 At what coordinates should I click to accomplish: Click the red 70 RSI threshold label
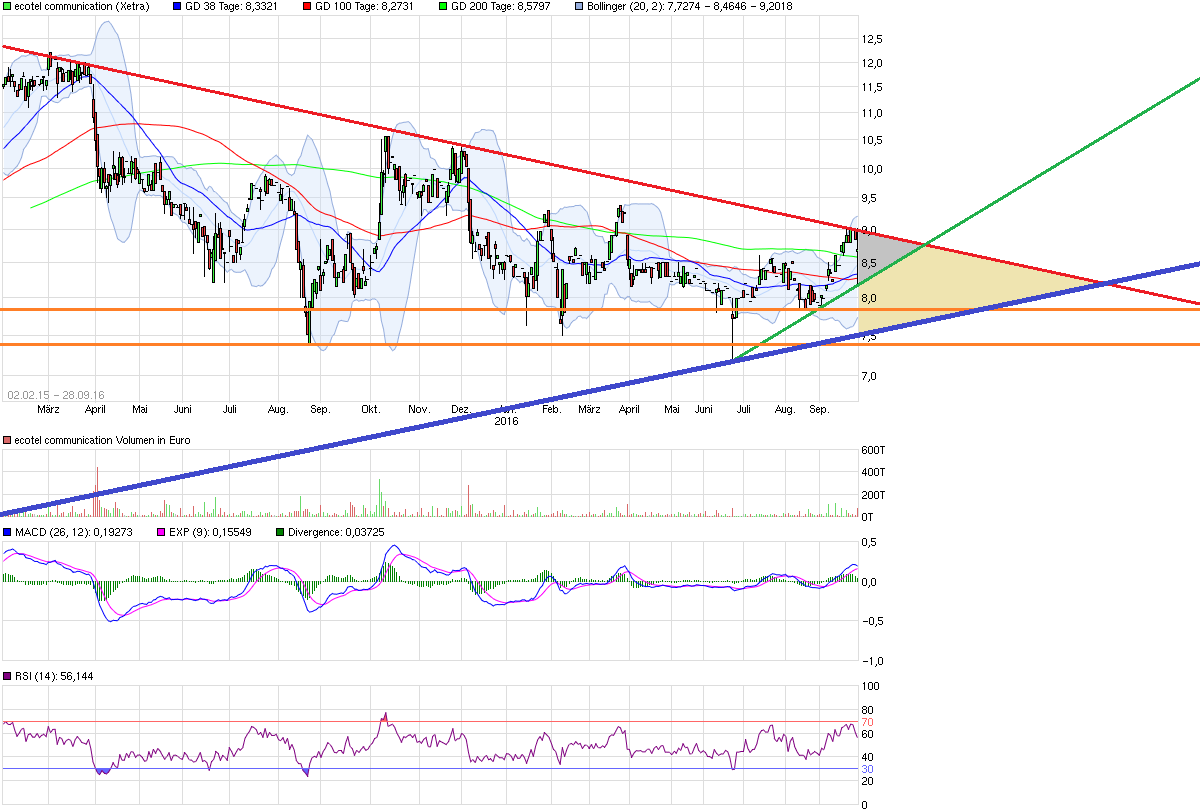point(868,722)
